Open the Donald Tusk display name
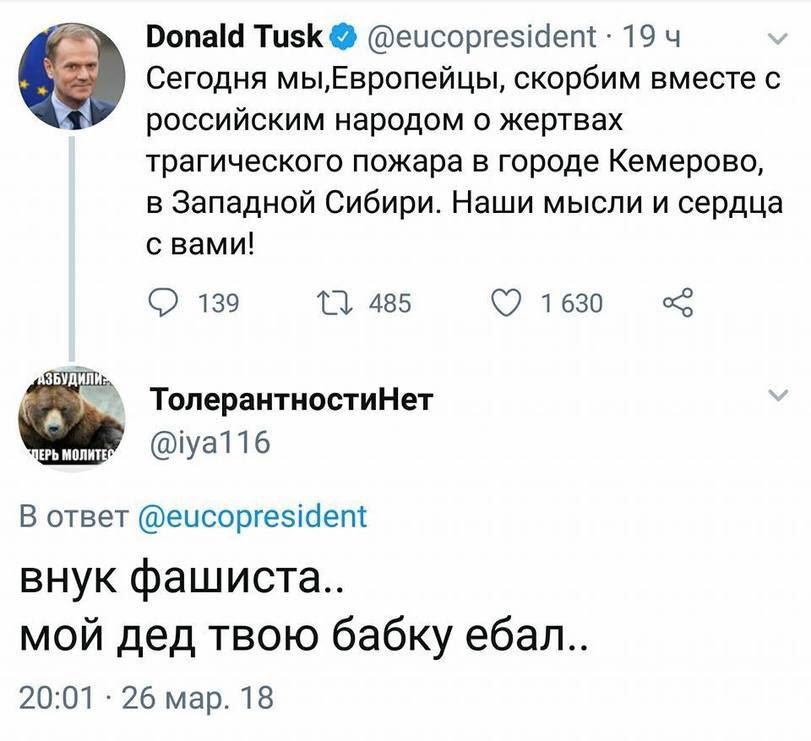This screenshot has height=741, width=811. click(233, 37)
